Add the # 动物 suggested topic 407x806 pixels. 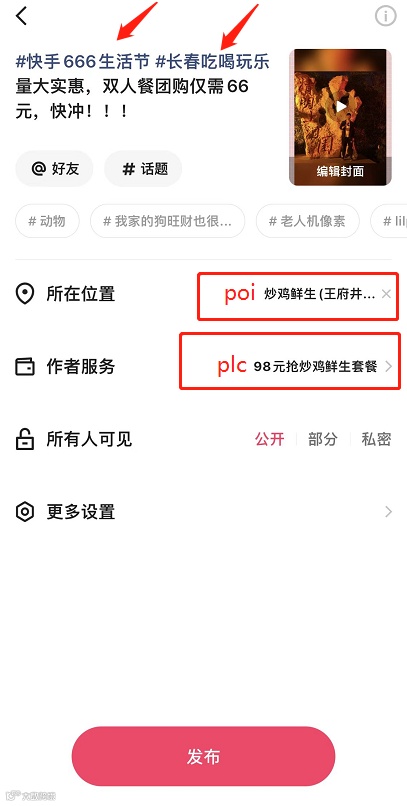(47, 221)
